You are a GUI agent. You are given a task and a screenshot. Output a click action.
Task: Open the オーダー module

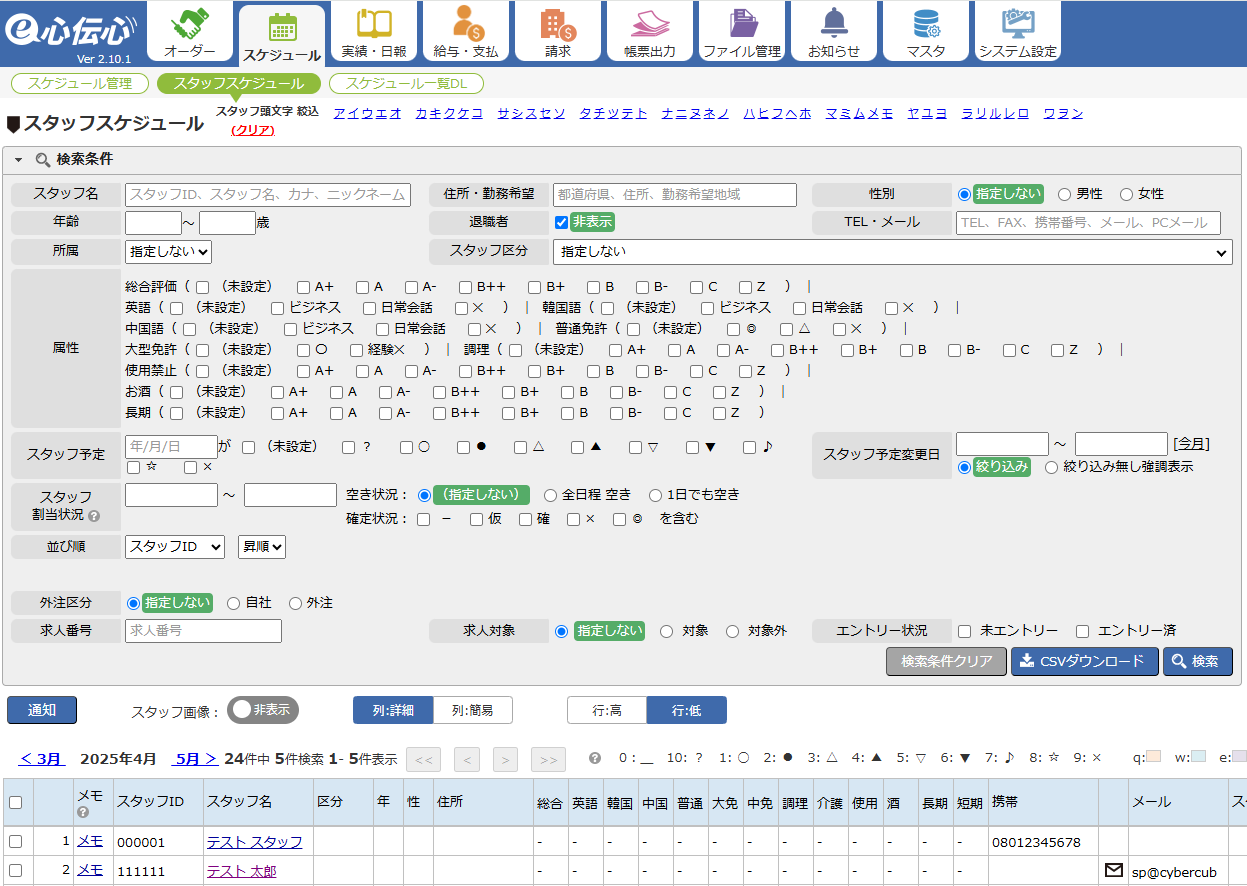click(x=190, y=32)
